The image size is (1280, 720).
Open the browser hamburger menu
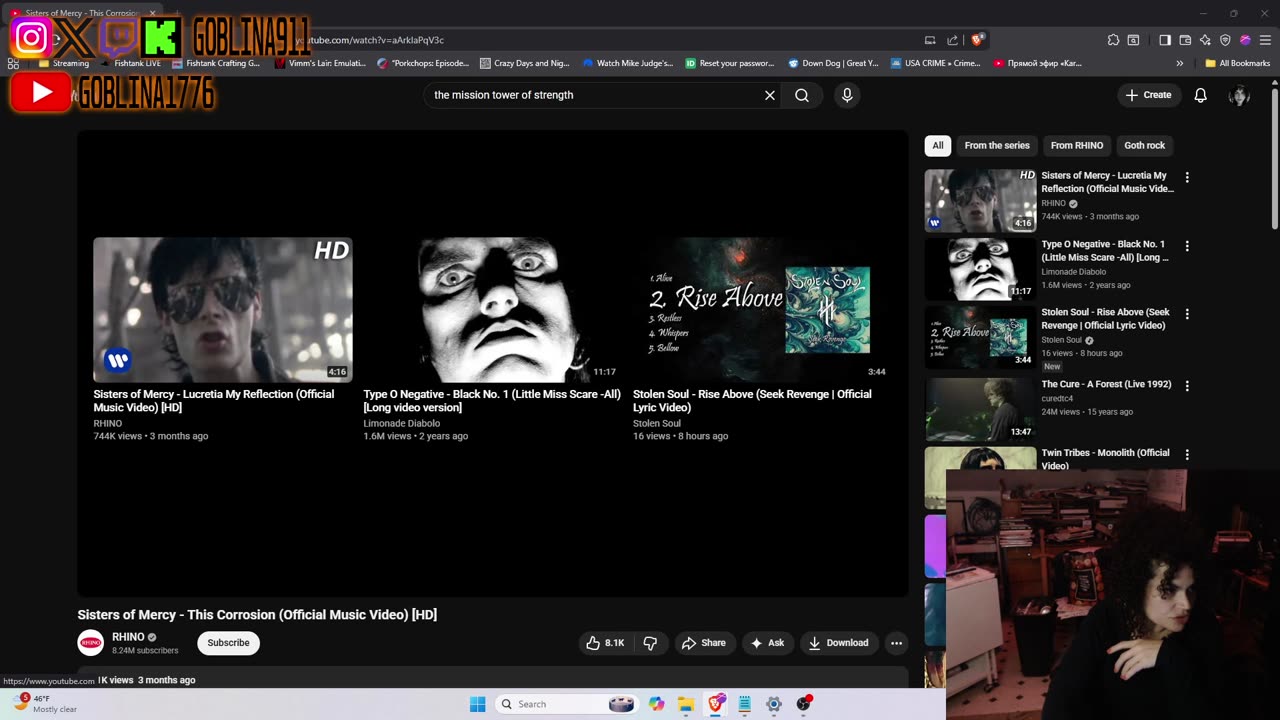(x=1265, y=40)
